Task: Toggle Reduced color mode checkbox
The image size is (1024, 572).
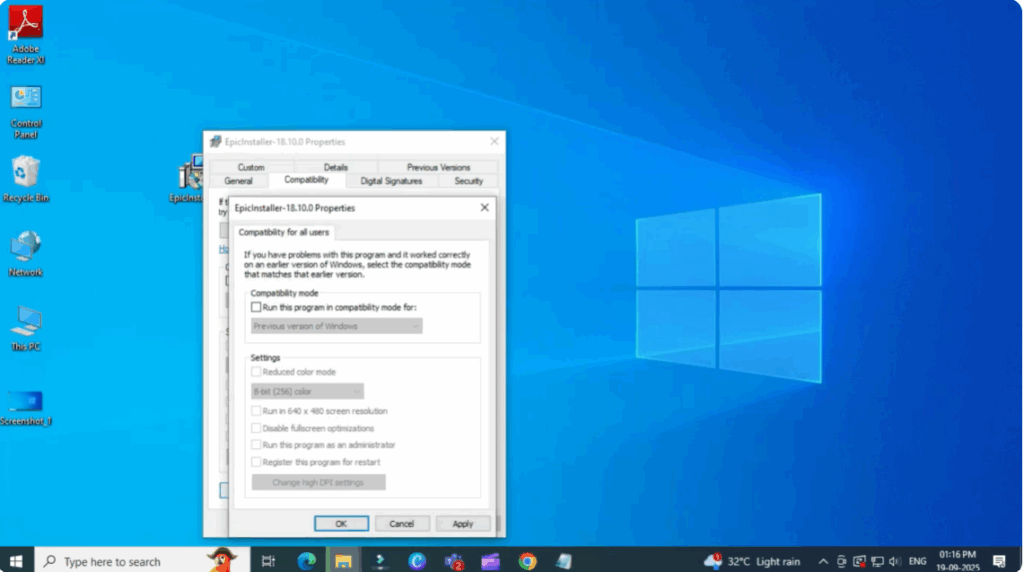Action: (256, 372)
